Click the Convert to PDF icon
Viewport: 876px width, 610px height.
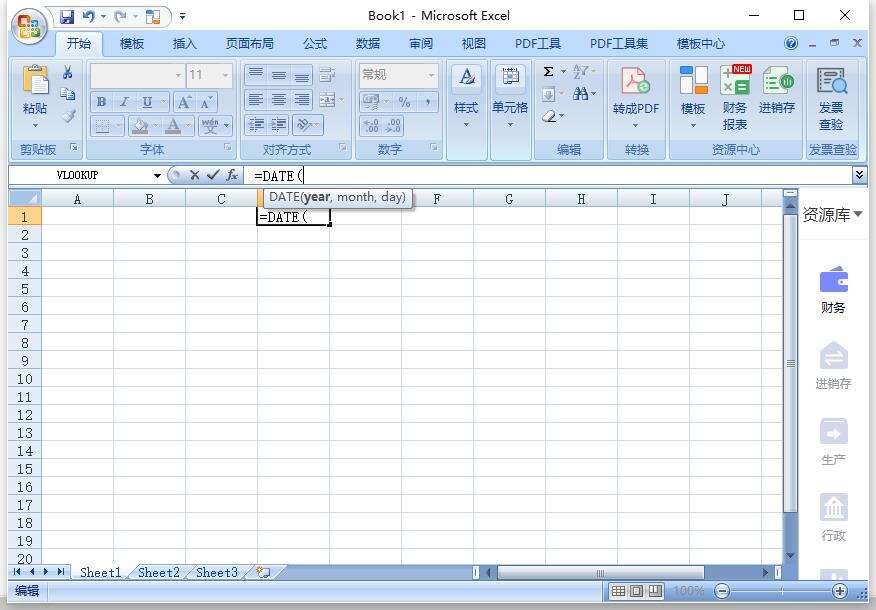click(635, 81)
